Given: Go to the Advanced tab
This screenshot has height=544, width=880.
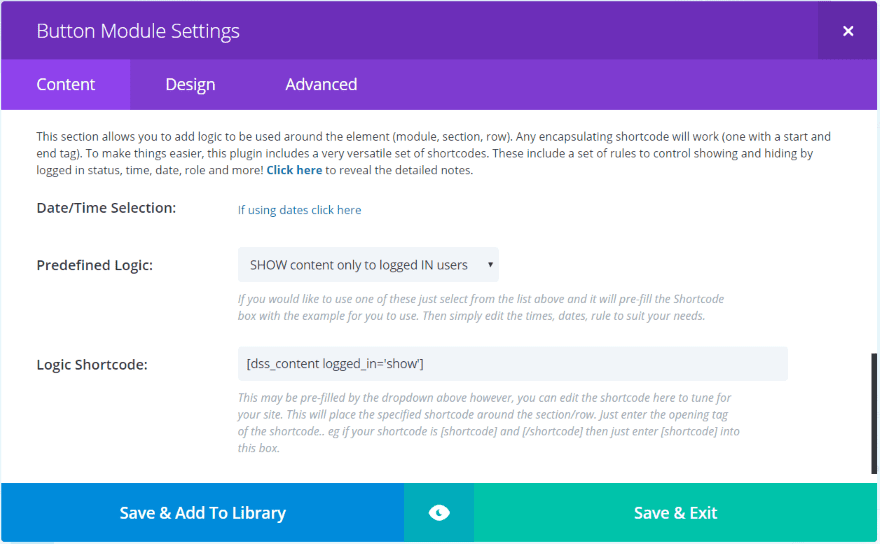Looking at the screenshot, I should click(321, 85).
